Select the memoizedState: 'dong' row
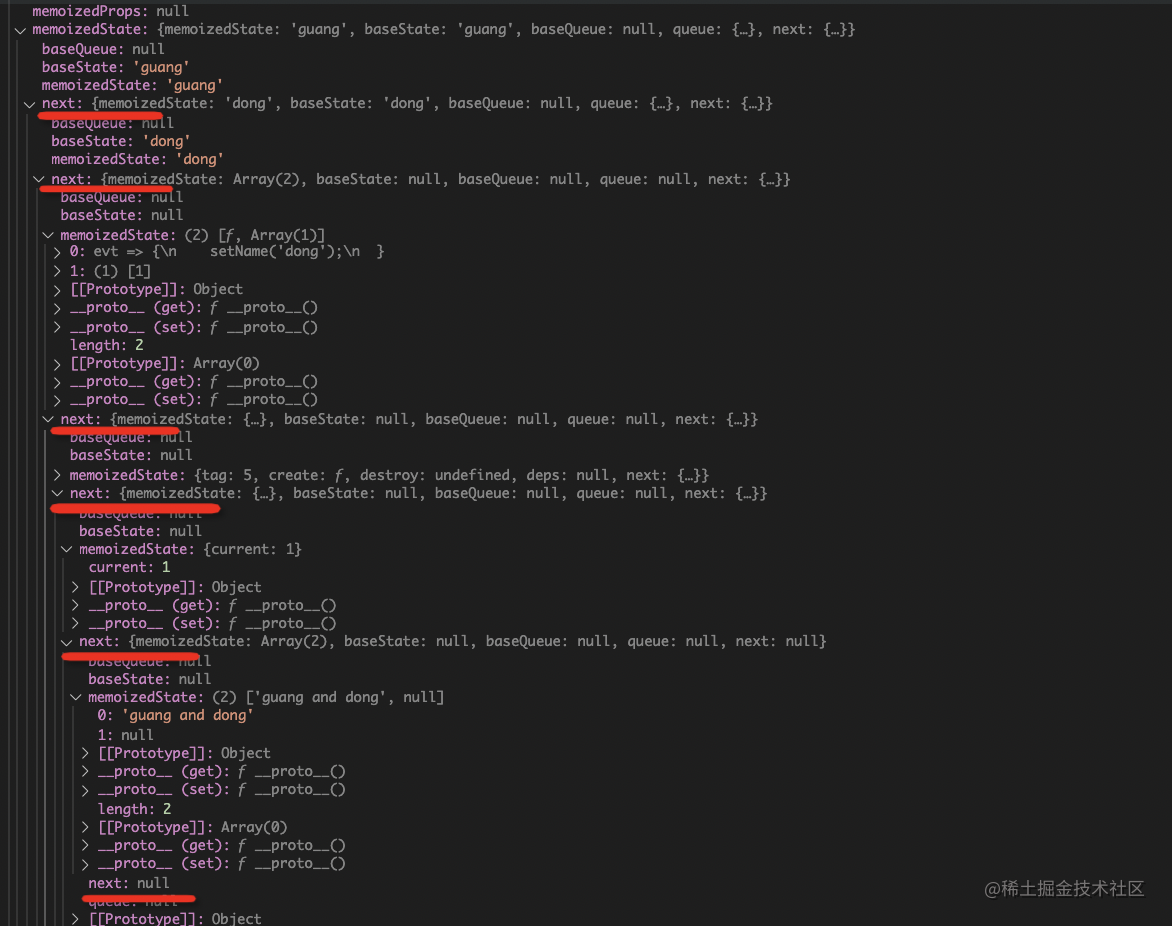This screenshot has height=926, width=1172. click(138, 159)
